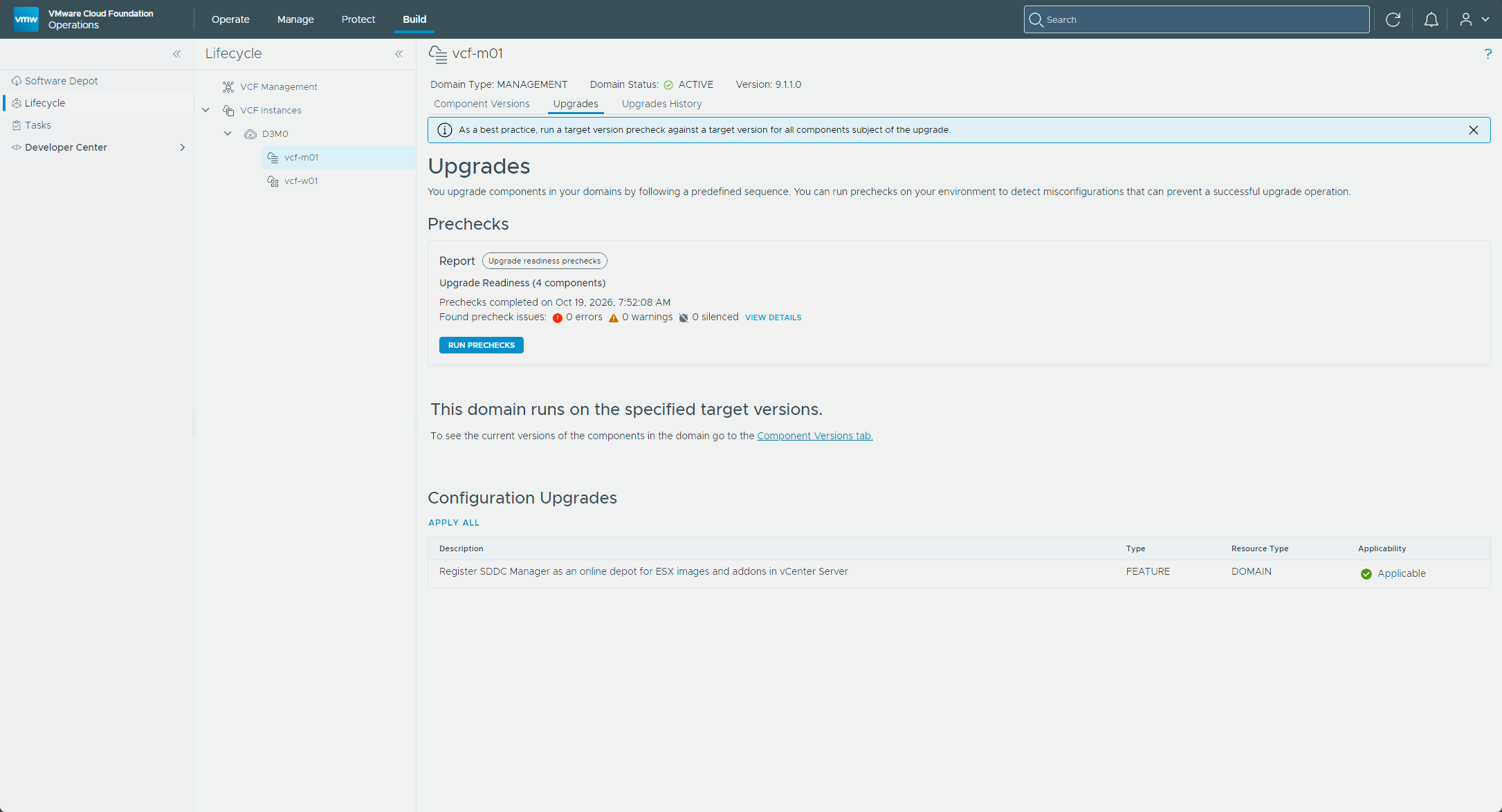Image resolution: width=1502 pixels, height=812 pixels.
Task: Collapse the Lifecycle panel
Action: point(399,54)
